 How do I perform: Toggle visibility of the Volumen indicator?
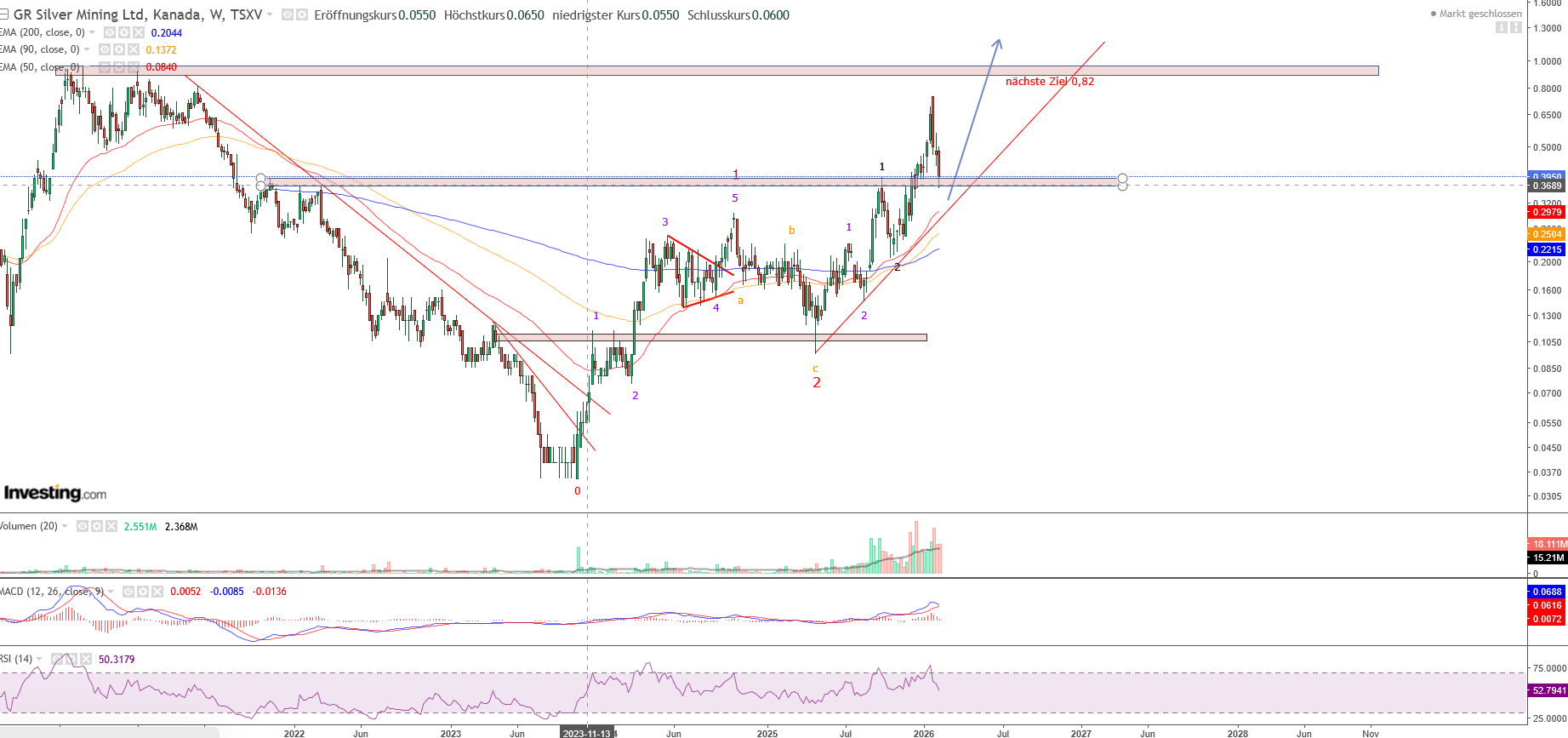point(83,526)
